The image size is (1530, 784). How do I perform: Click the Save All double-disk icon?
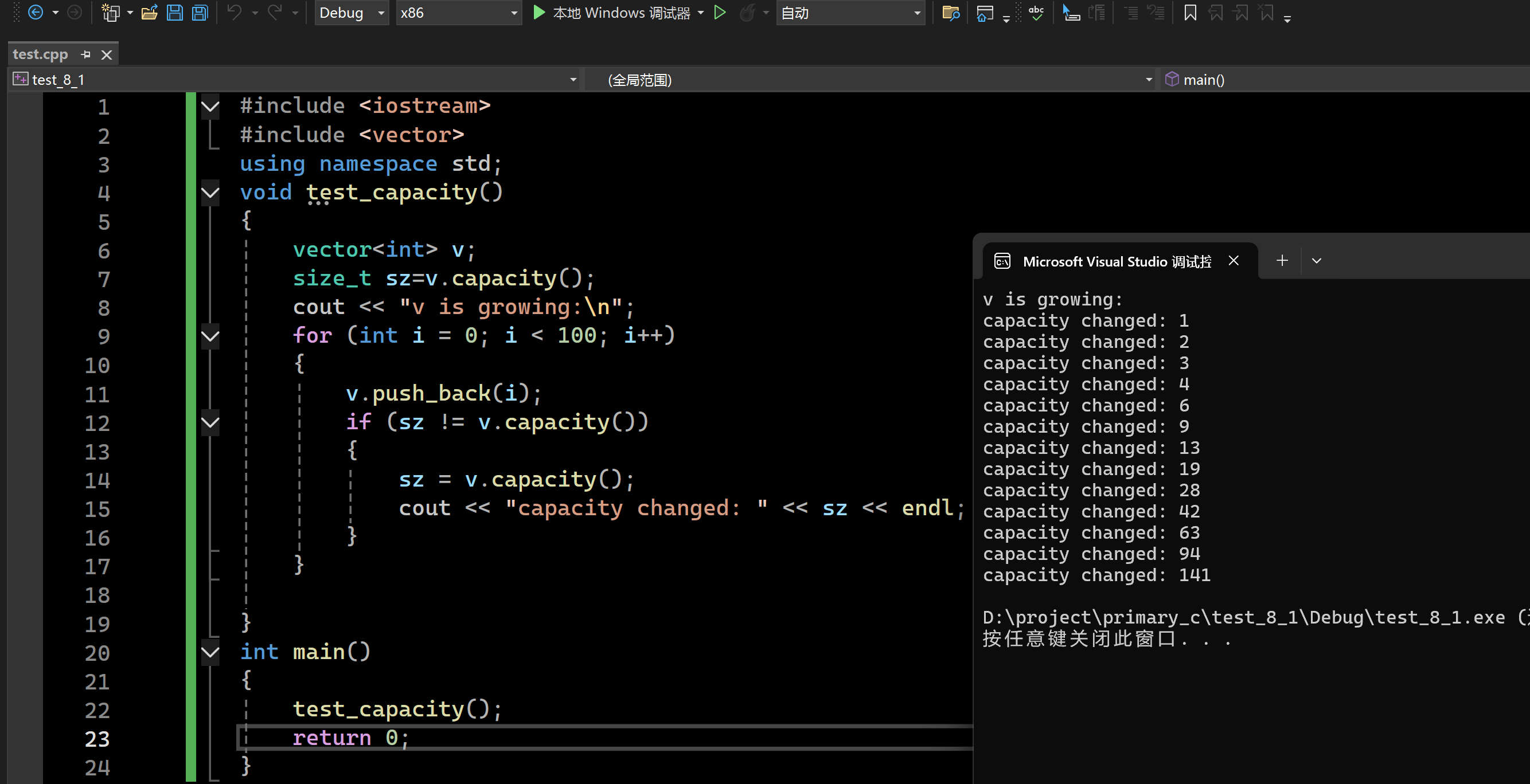tap(200, 13)
